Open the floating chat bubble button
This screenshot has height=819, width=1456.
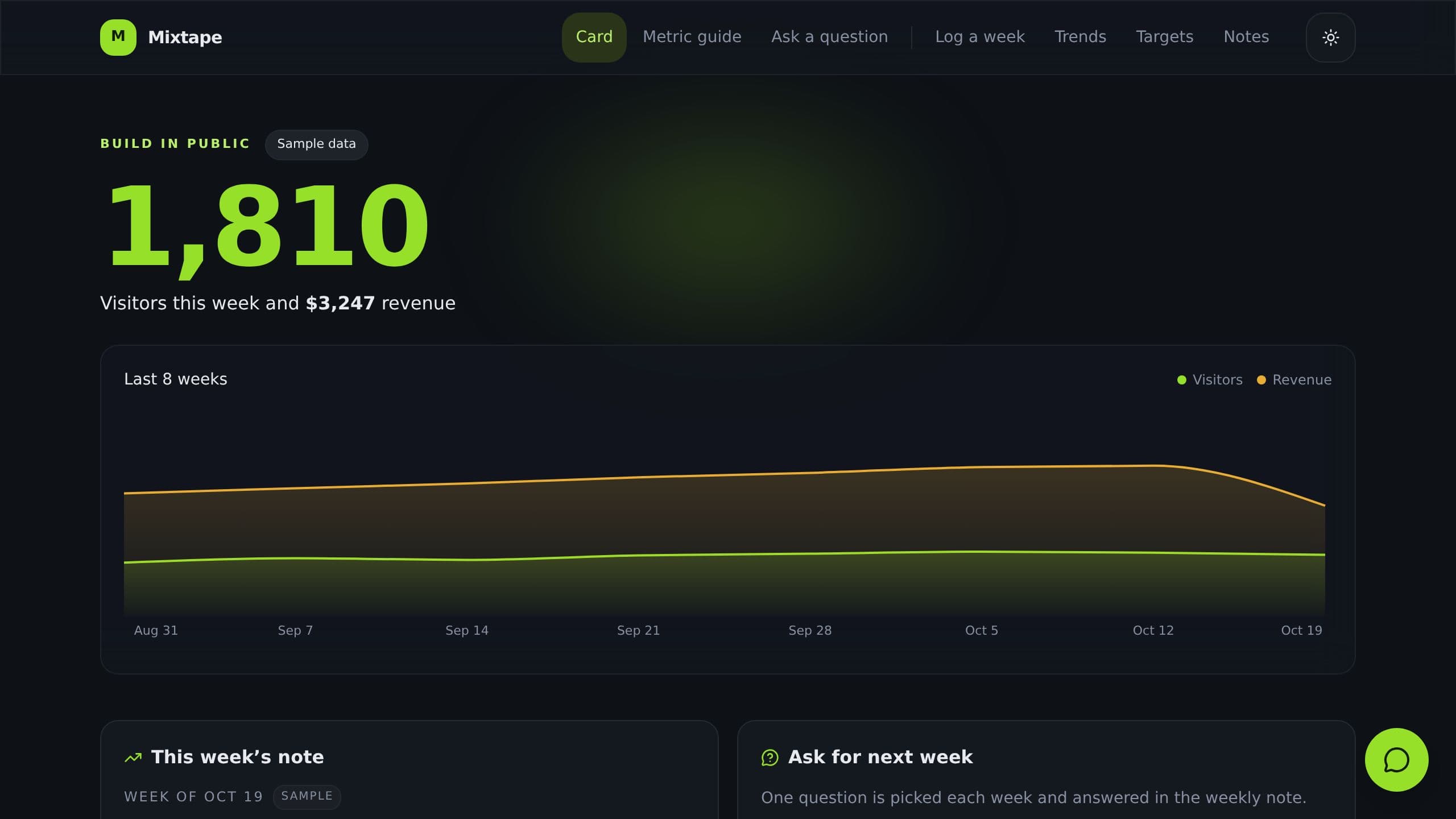click(x=1396, y=760)
